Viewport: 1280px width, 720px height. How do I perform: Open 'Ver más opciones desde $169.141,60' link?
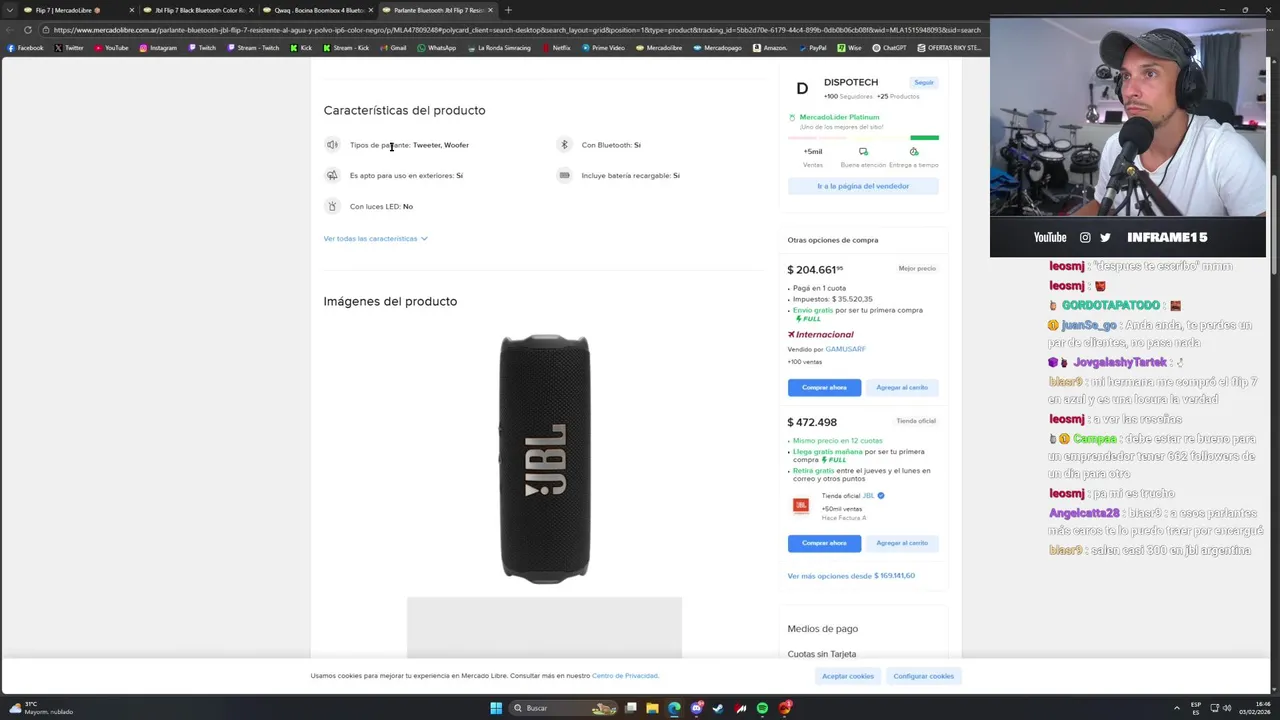point(851,576)
